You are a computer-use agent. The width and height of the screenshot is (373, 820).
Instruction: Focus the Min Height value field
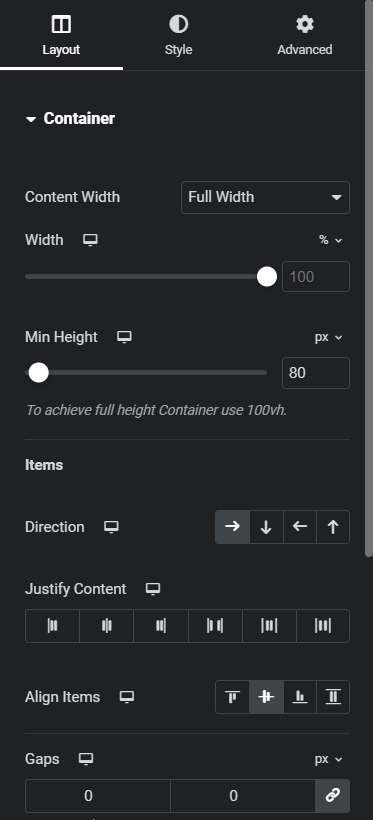[316, 373]
